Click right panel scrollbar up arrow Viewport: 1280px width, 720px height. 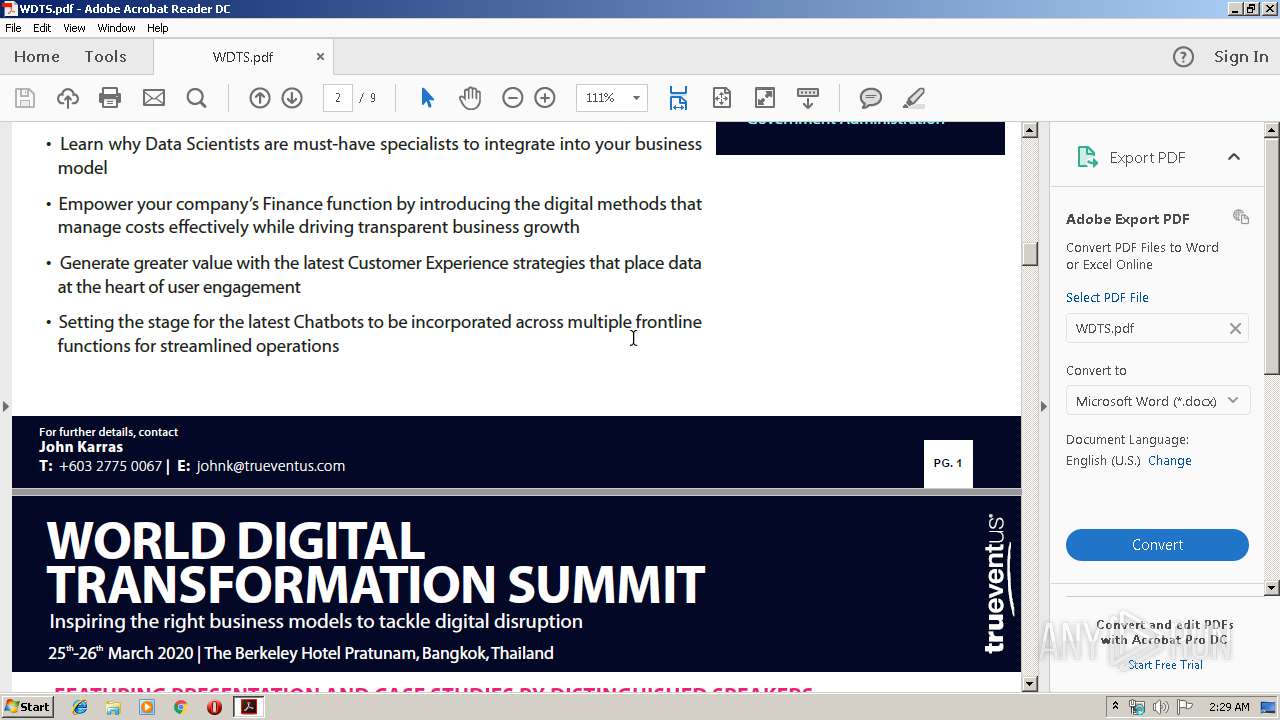click(1272, 130)
